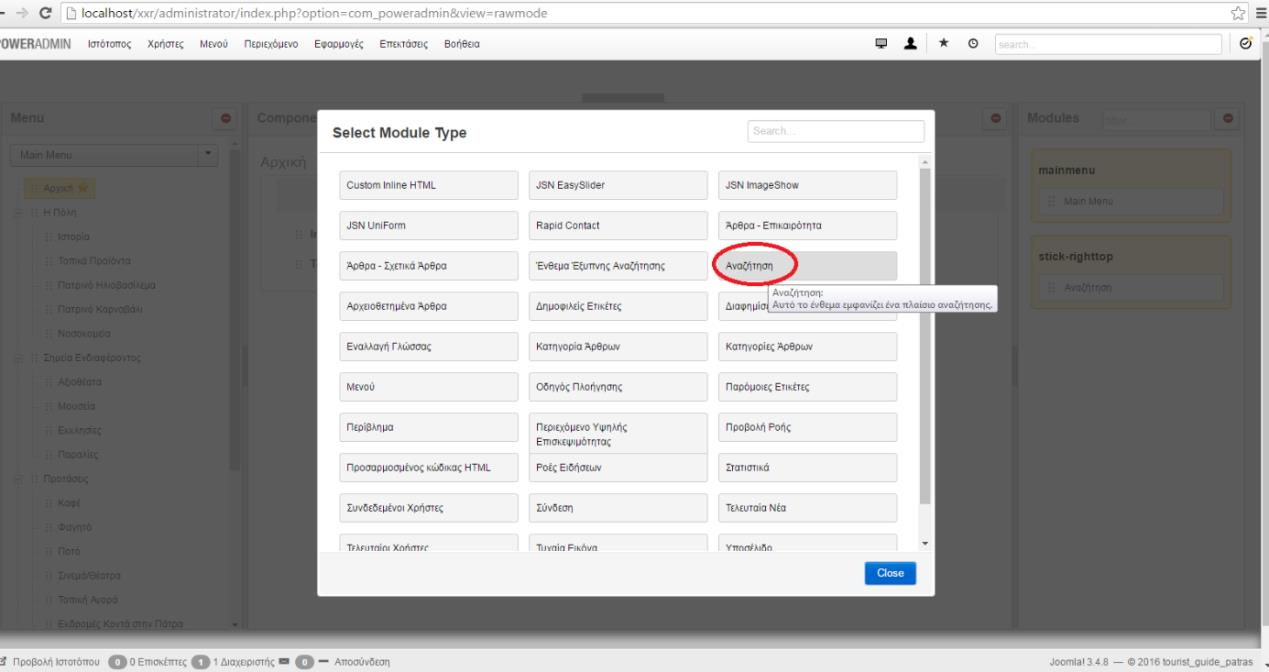Screen dimensions: 1269x672
Task: Click the red button on Modules panel header
Action: [1229, 119]
